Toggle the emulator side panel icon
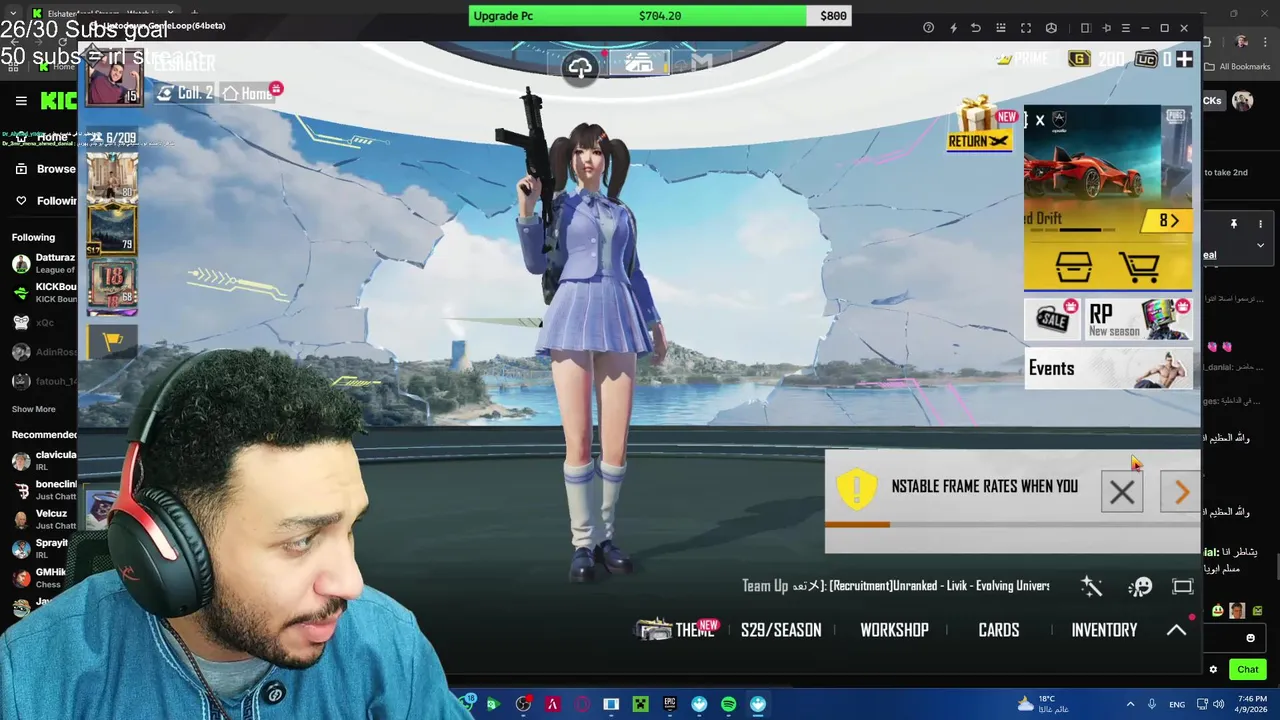 pos(1085,28)
